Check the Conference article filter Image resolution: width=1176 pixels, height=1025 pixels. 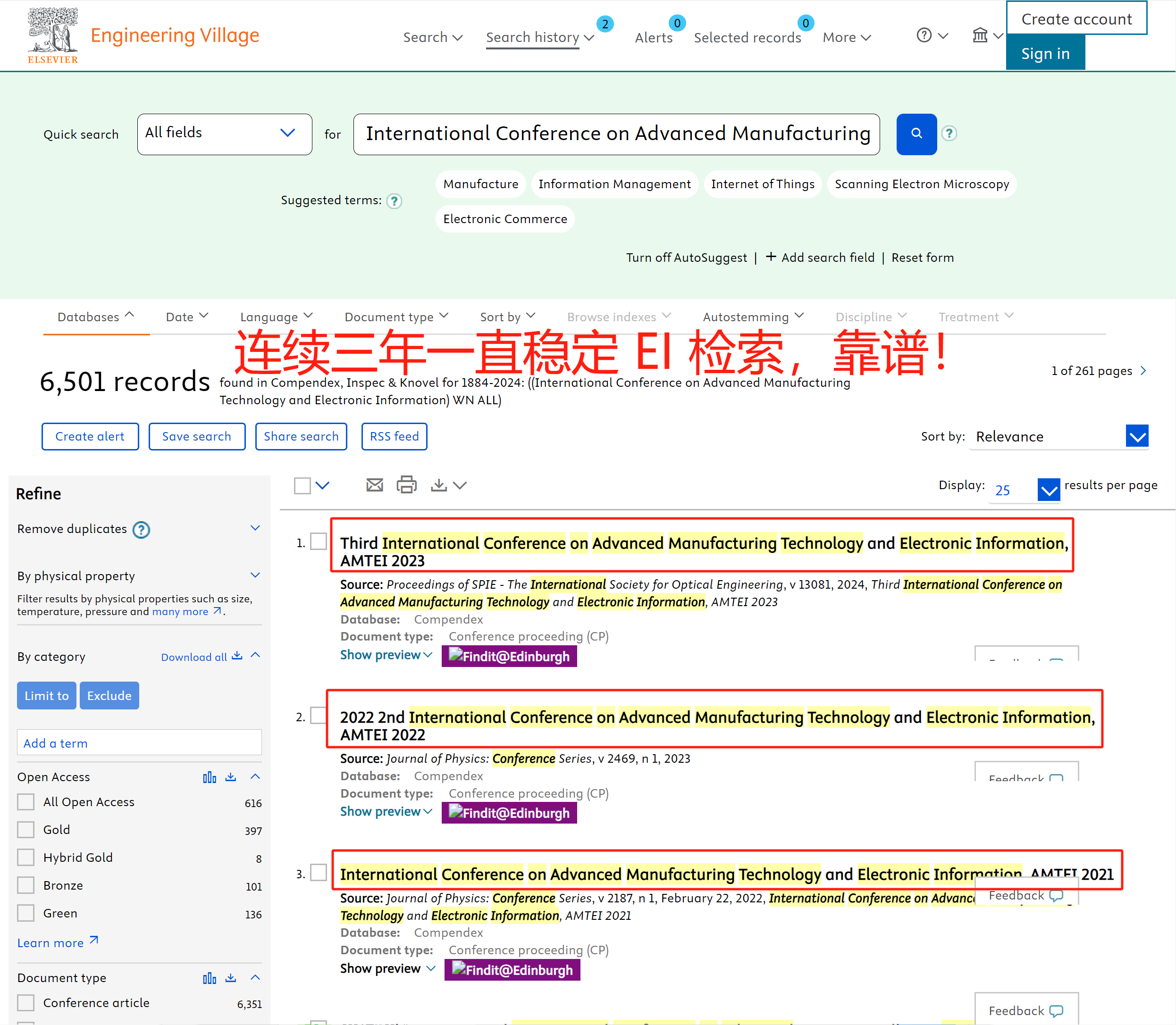click(x=26, y=1003)
